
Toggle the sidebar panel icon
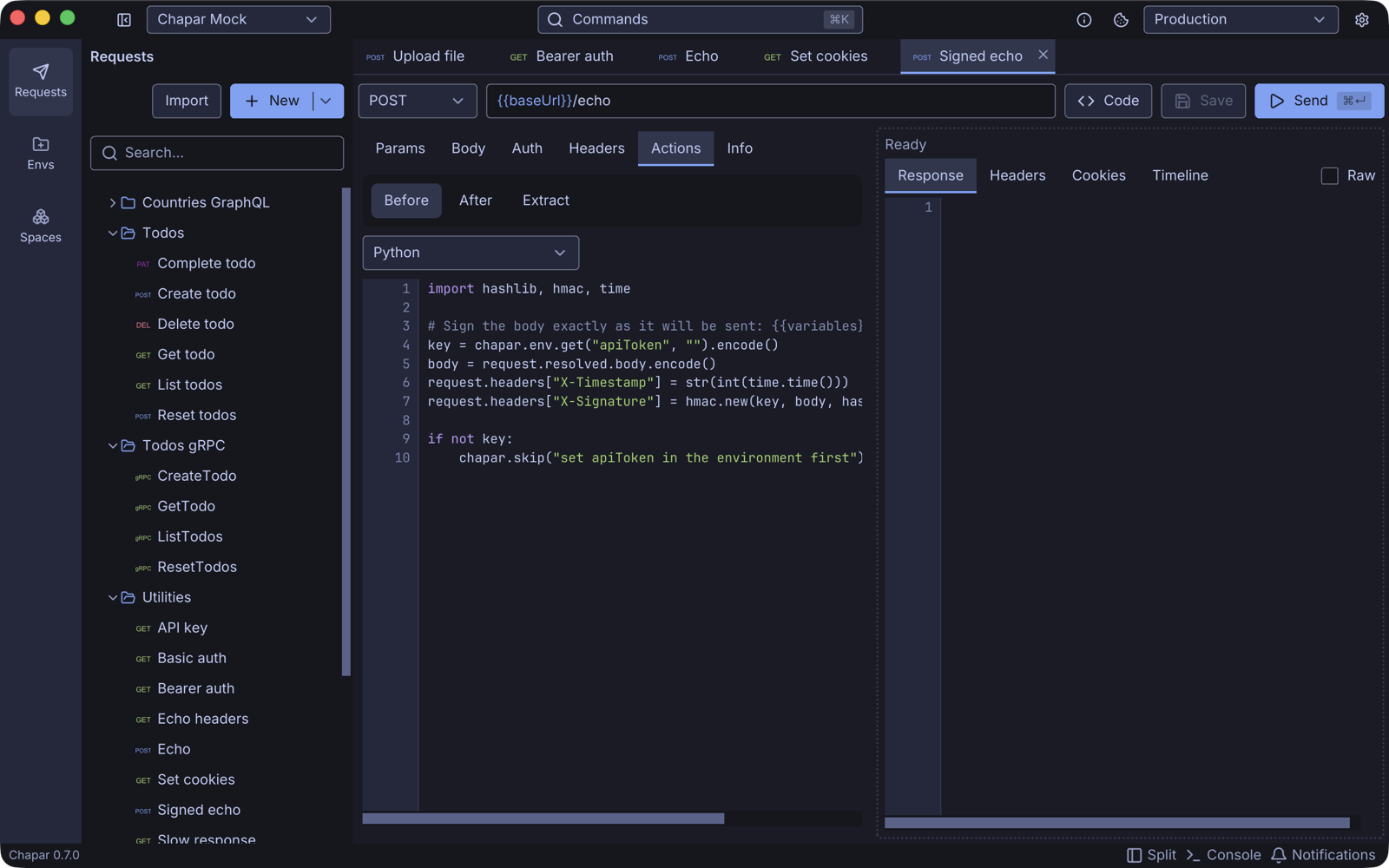(124, 19)
